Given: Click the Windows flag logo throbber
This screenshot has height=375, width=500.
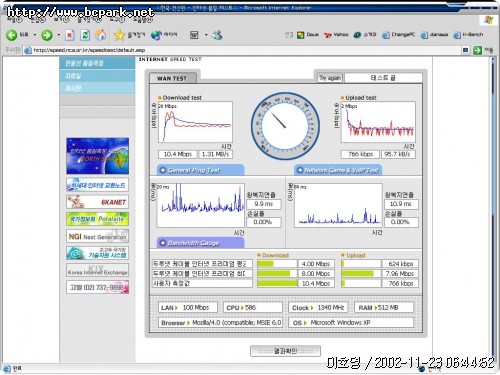Looking at the screenshot, I should click(488, 20).
